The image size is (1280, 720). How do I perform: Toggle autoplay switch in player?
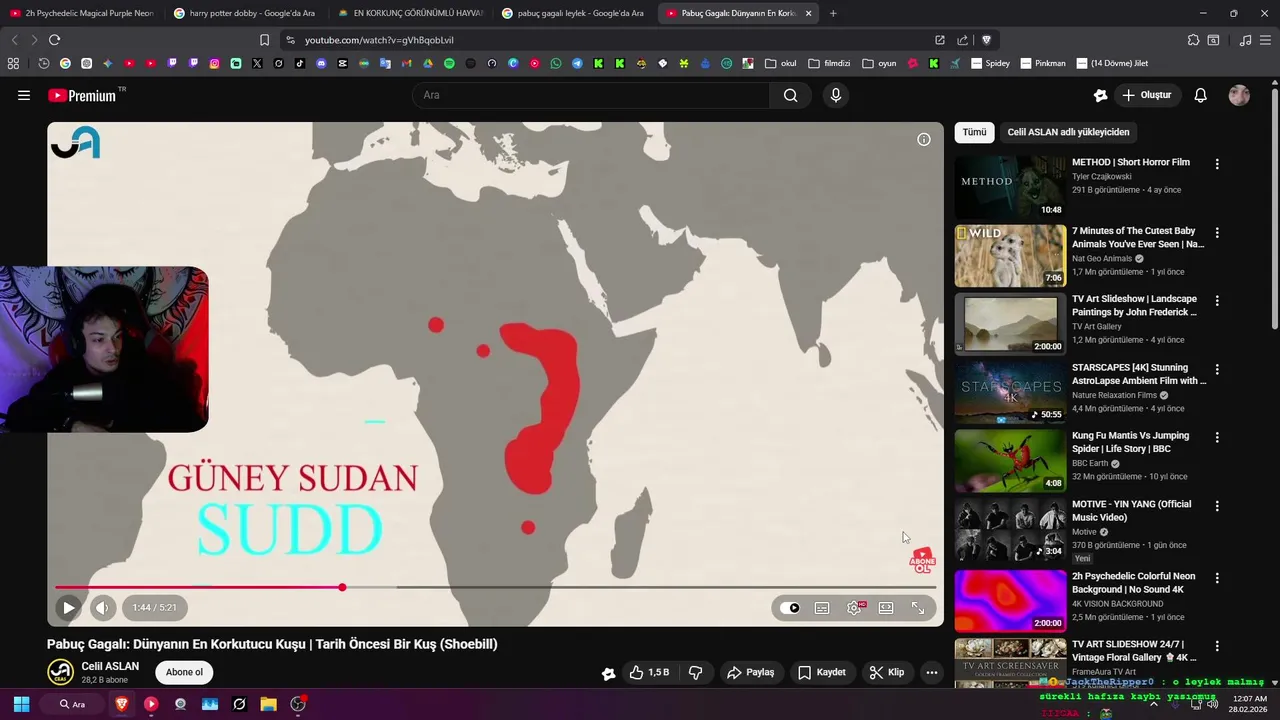790,608
